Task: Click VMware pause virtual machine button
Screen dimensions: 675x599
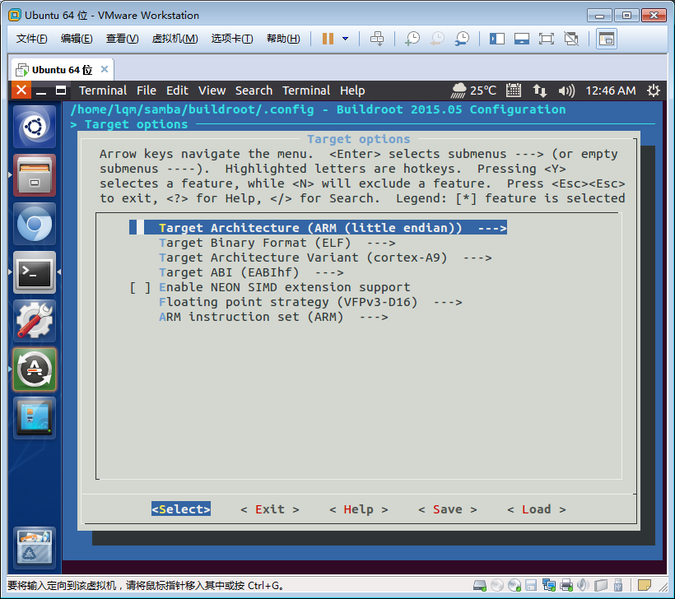Action: pos(328,39)
